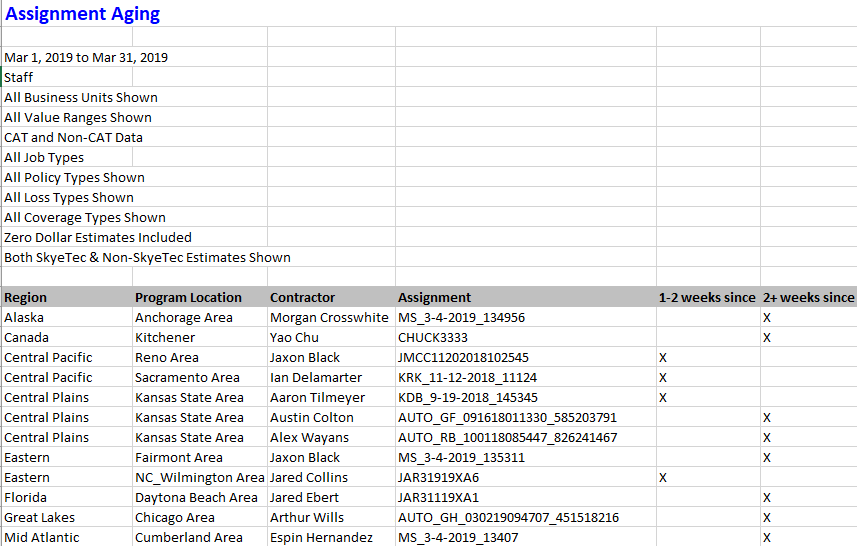Image resolution: width=857 pixels, height=546 pixels.
Task: Click the Kitchener program location cell
Action: (x=165, y=337)
